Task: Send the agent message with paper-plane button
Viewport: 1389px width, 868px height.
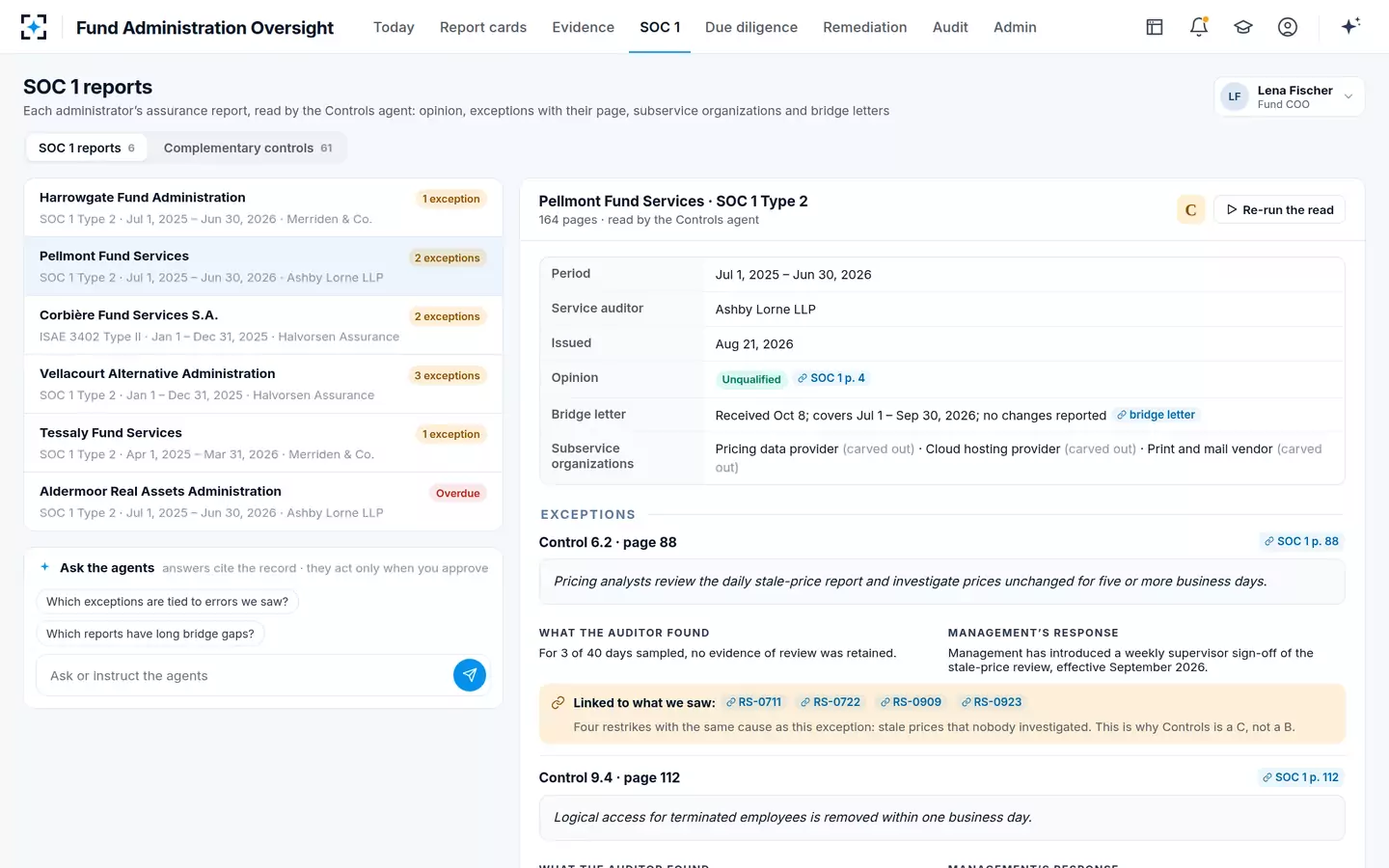Action: point(470,675)
